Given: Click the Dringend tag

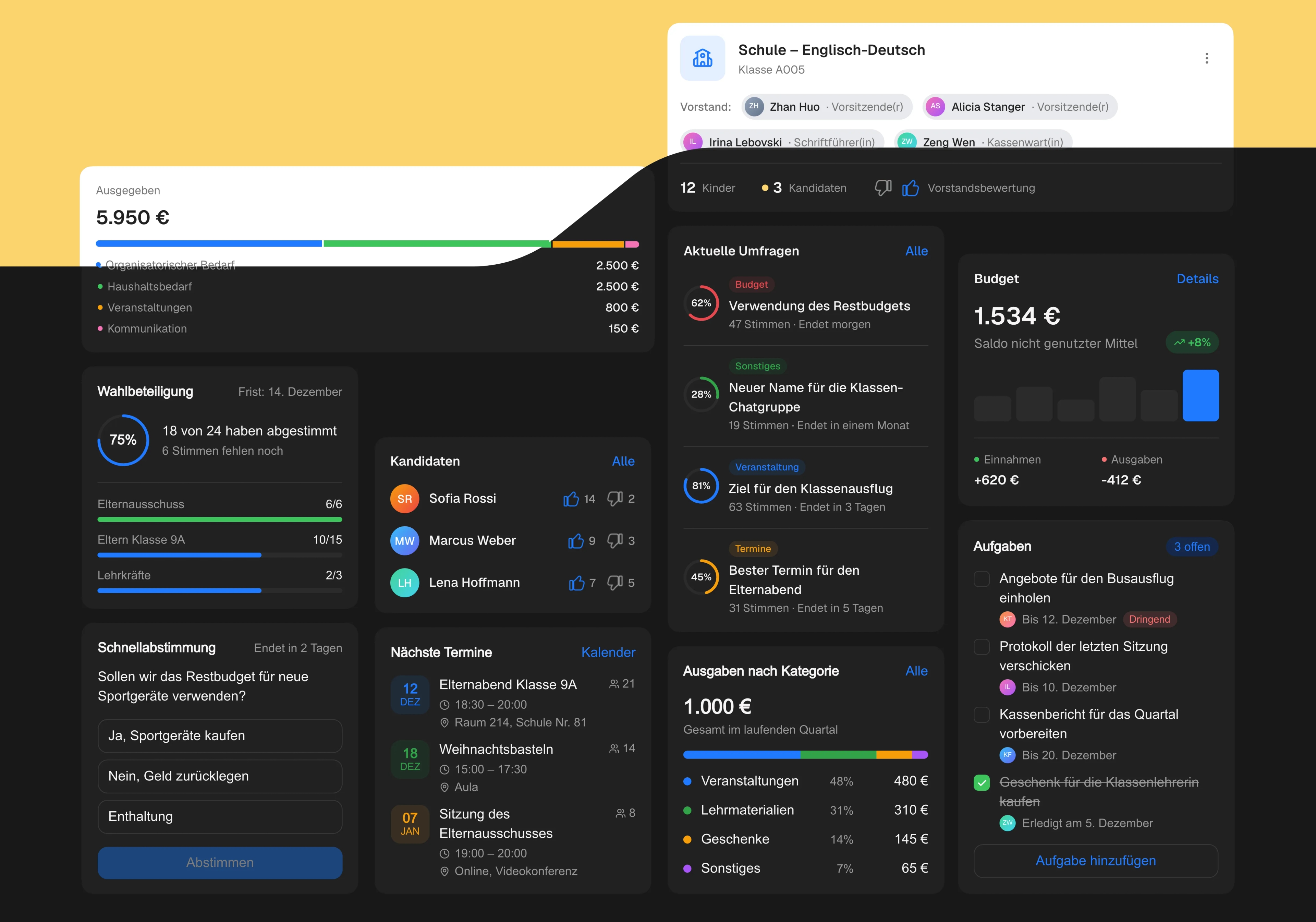Looking at the screenshot, I should click(x=1149, y=619).
